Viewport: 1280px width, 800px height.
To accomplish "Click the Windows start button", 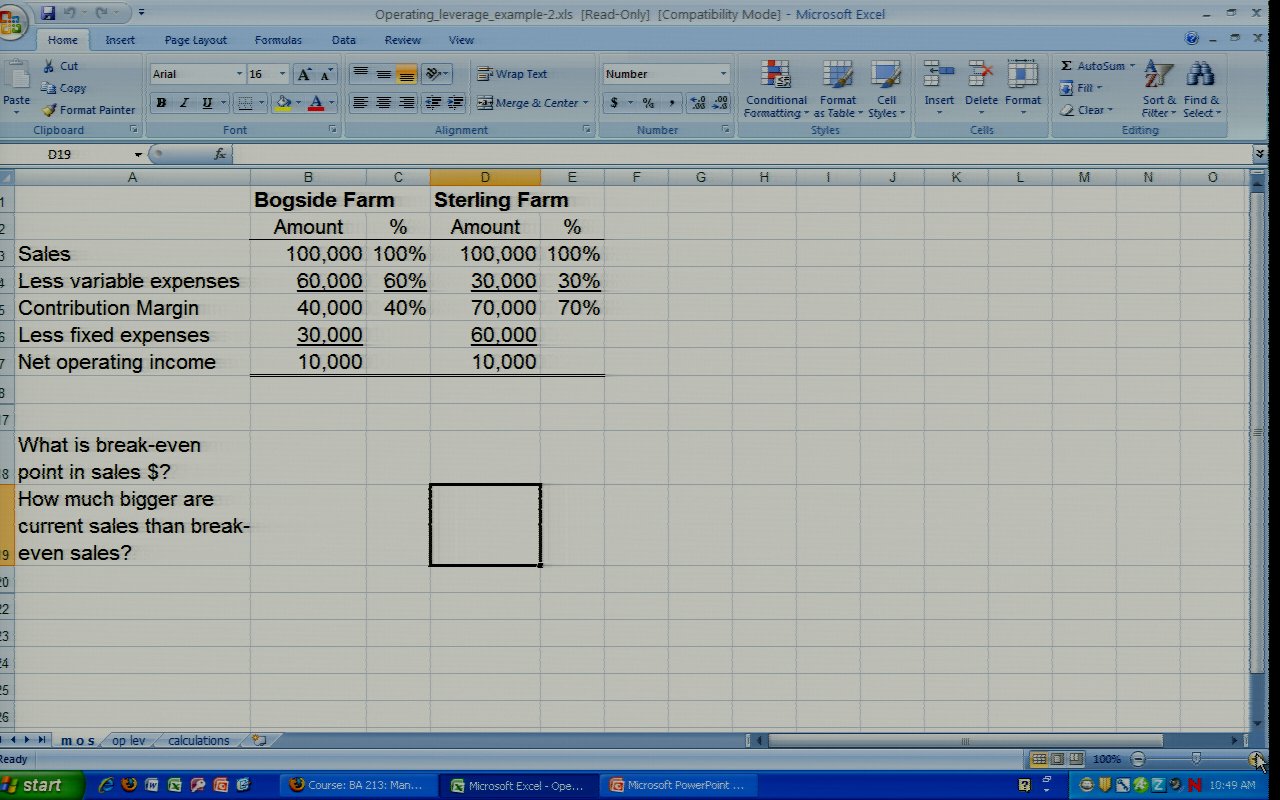I will pyautogui.click(x=32, y=785).
